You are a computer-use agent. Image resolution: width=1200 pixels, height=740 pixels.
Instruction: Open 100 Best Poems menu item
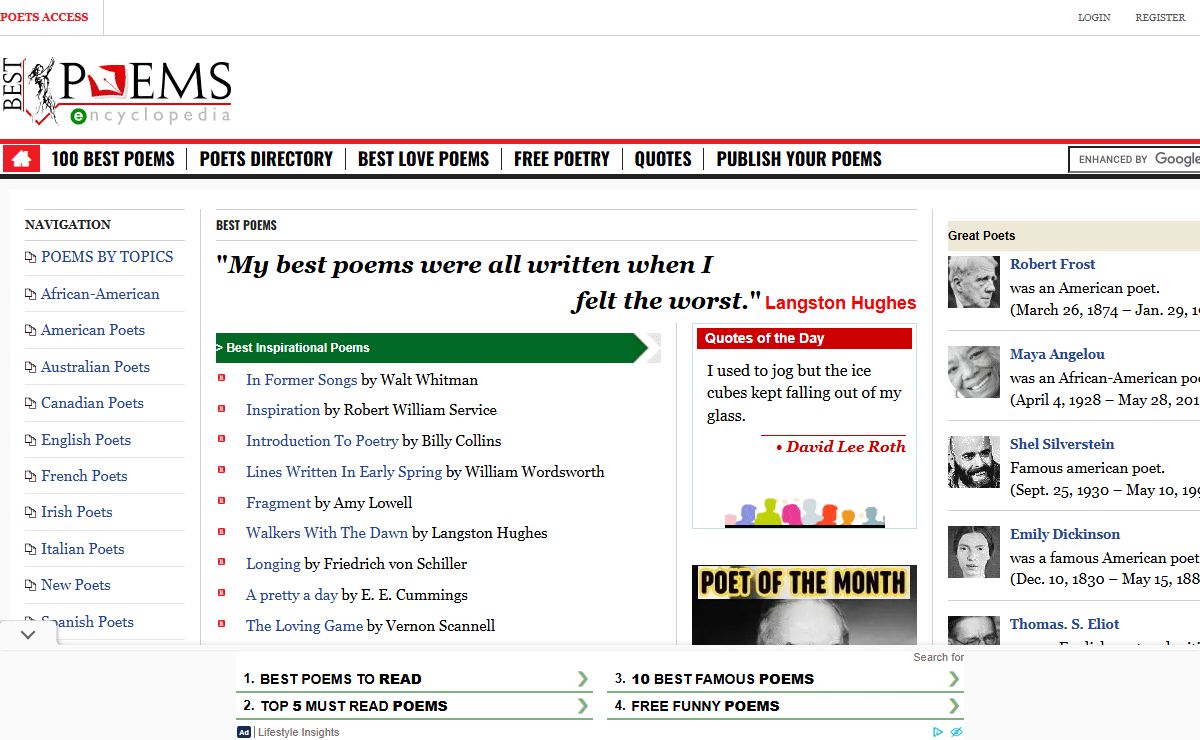click(x=113, y=159)
